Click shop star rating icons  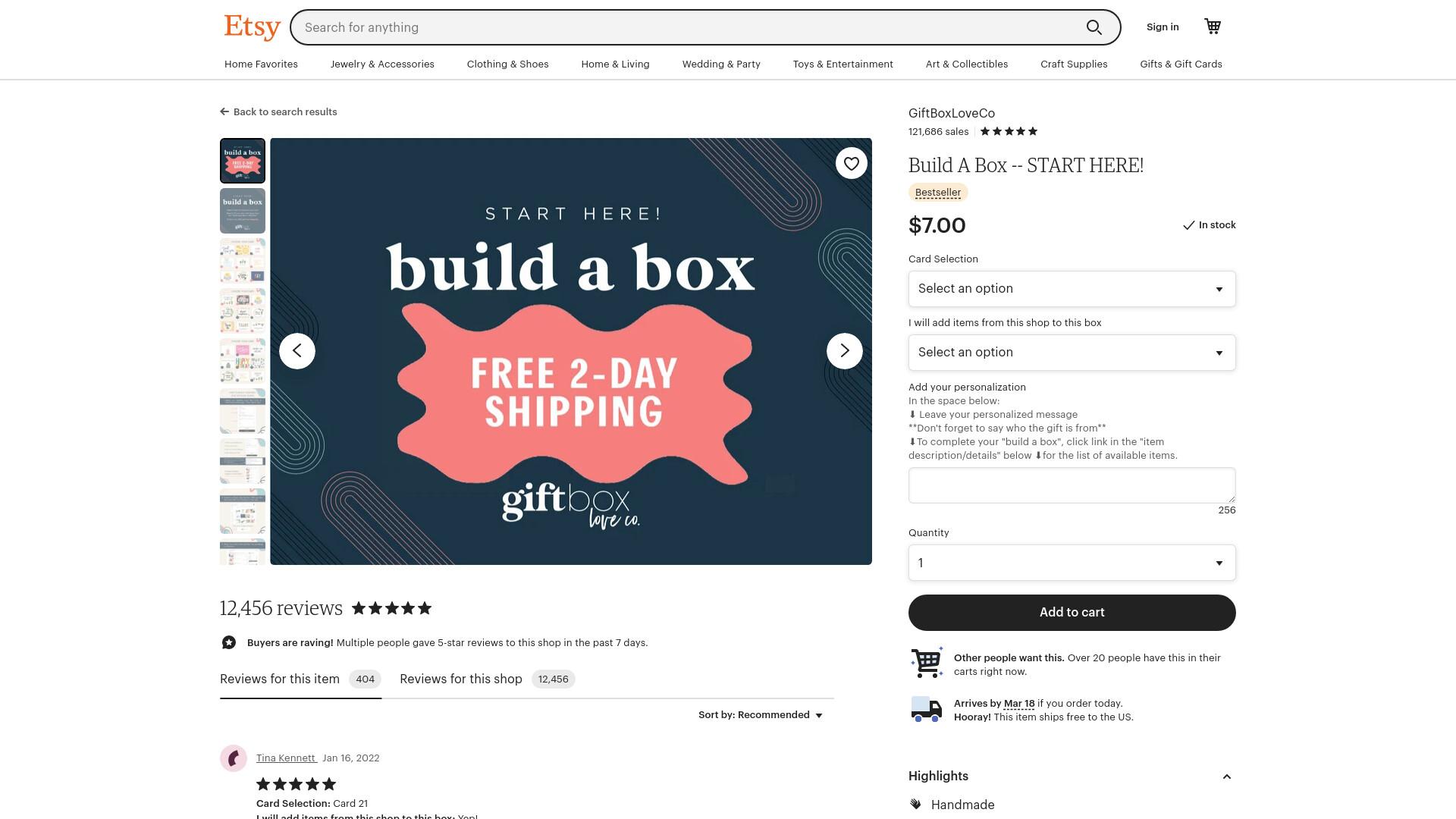pos(1009,131)
